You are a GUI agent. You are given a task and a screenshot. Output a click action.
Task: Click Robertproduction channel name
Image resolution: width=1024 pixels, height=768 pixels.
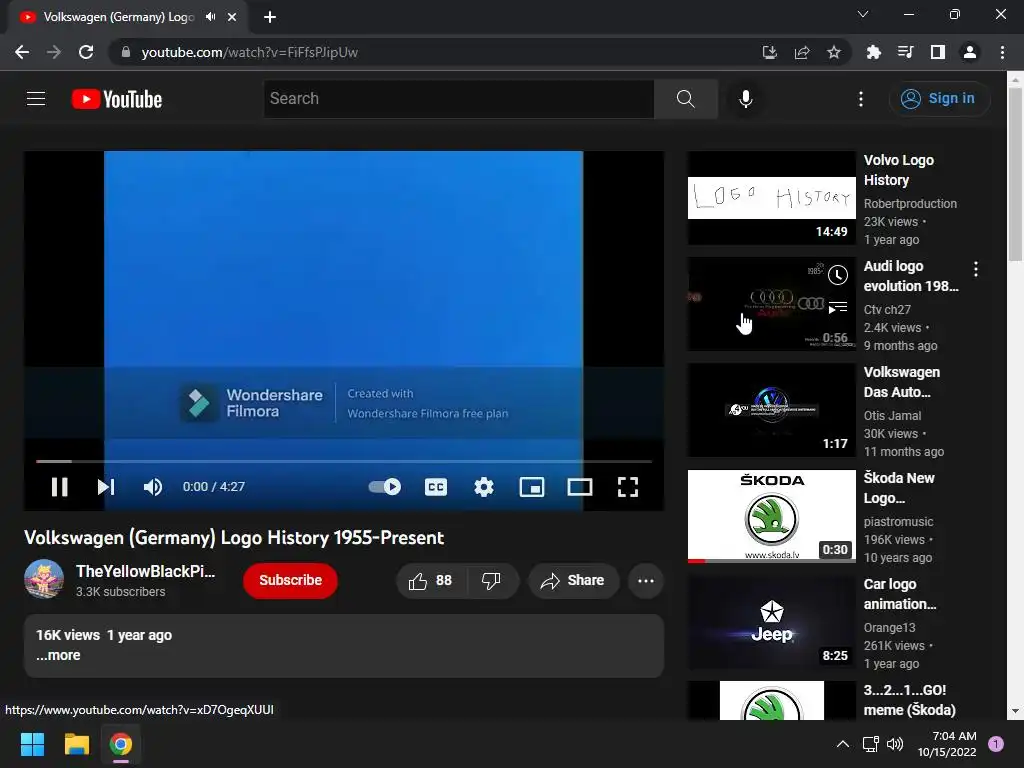click(x=910, y=204)
